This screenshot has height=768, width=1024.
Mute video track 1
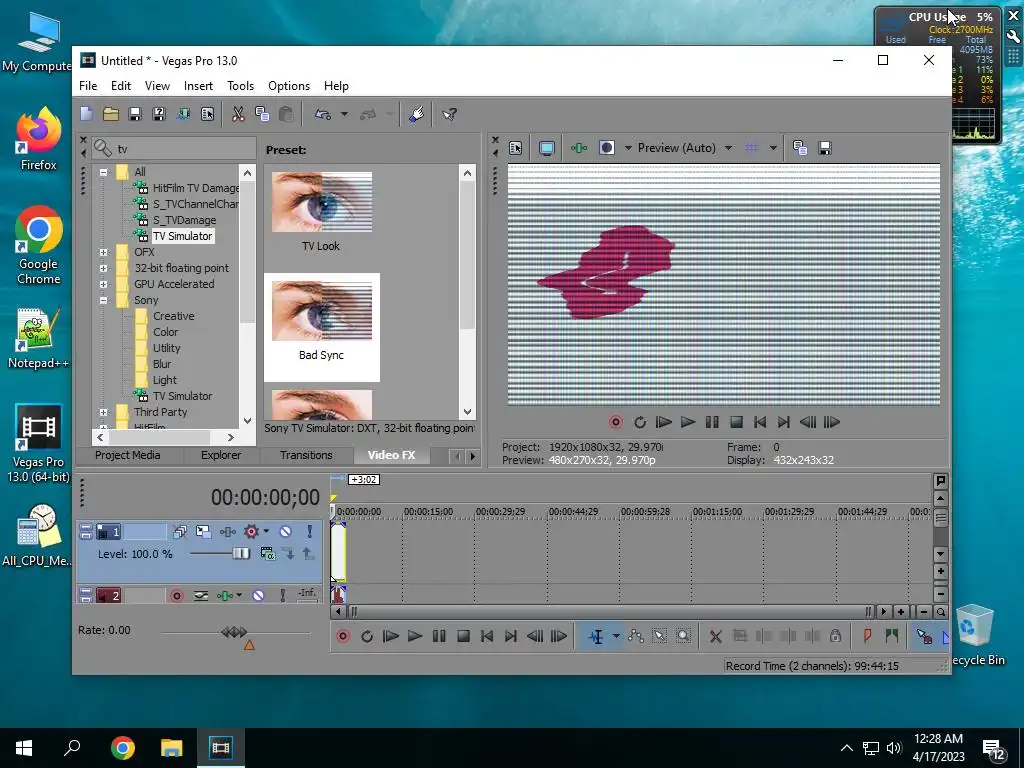(285, 532)
